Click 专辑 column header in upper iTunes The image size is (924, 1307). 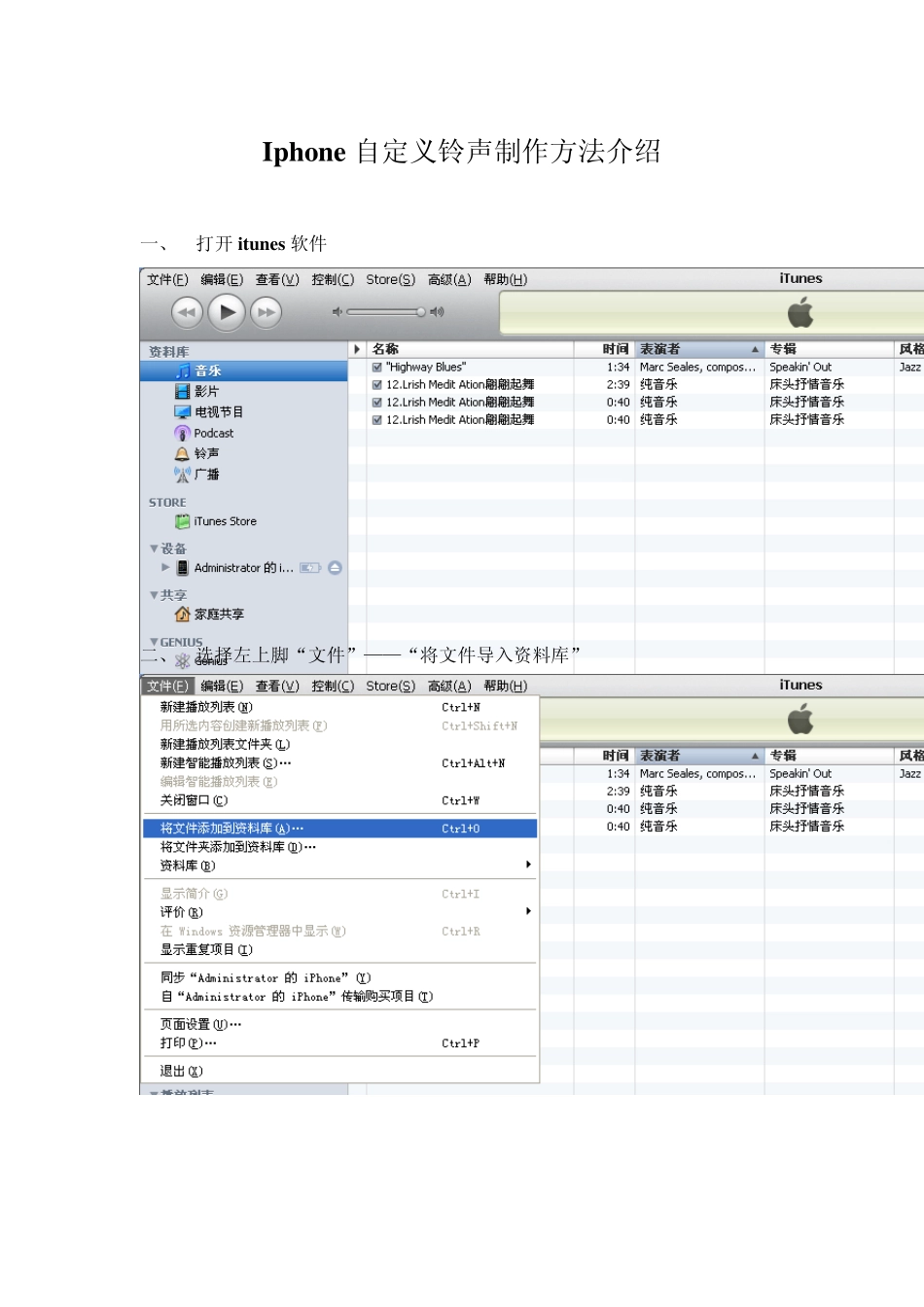click(x=829, y=349)
